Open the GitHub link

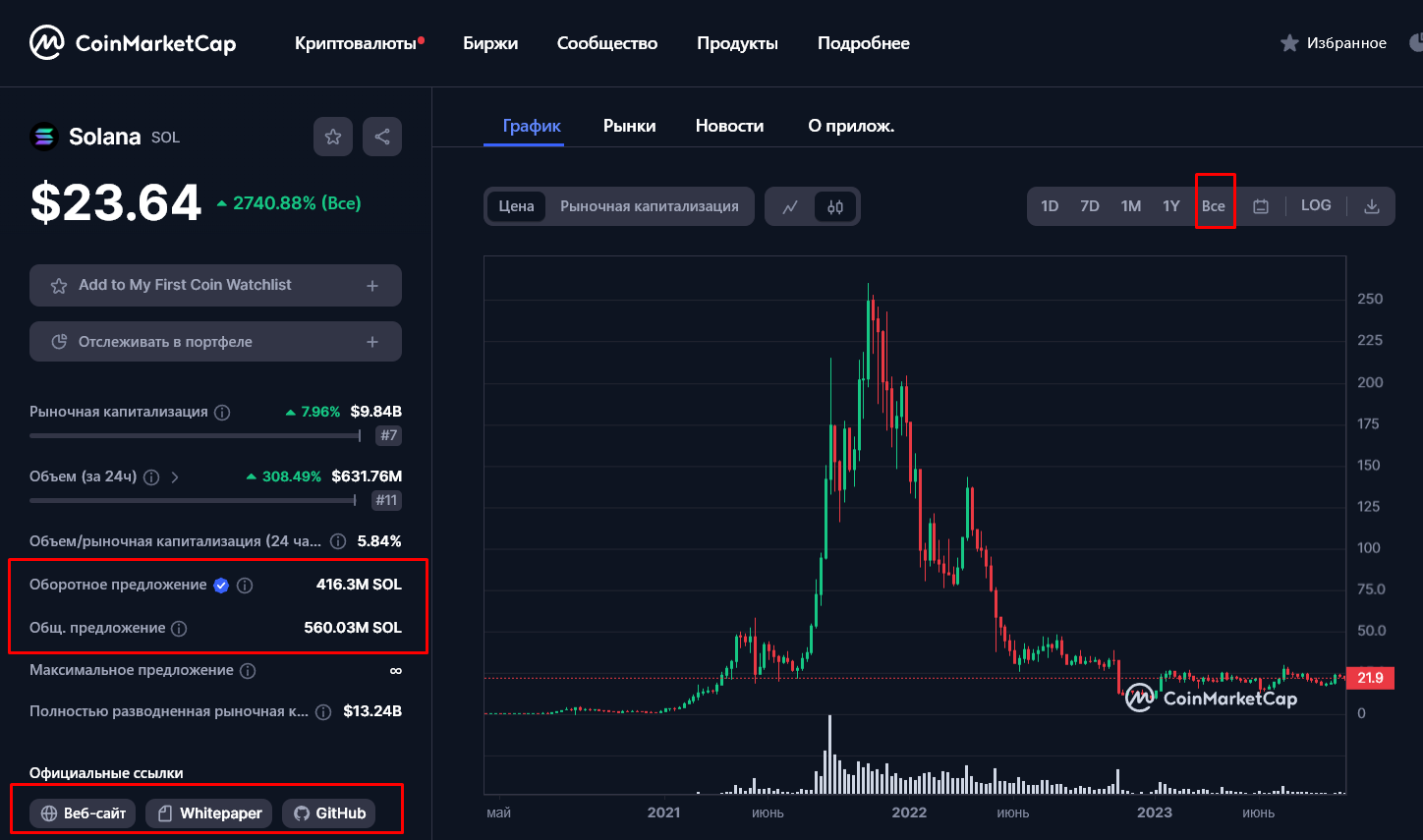(329, 813)
